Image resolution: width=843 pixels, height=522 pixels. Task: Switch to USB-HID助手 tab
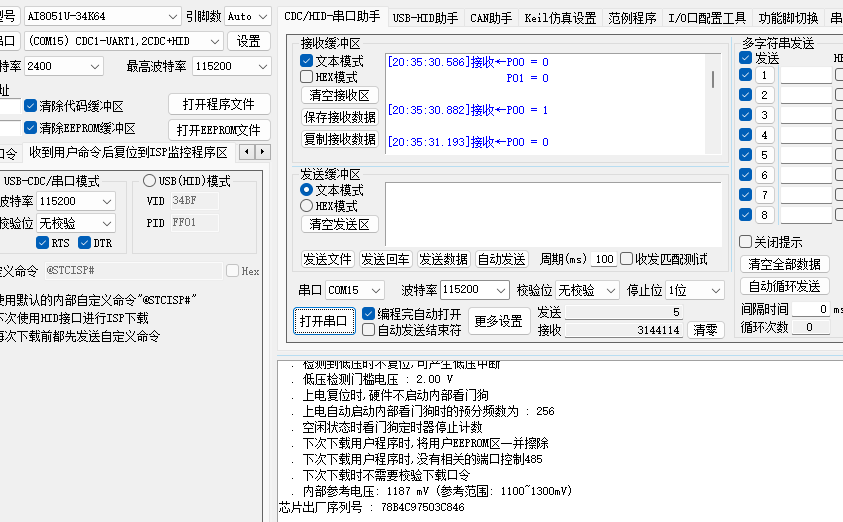[425, 18]
